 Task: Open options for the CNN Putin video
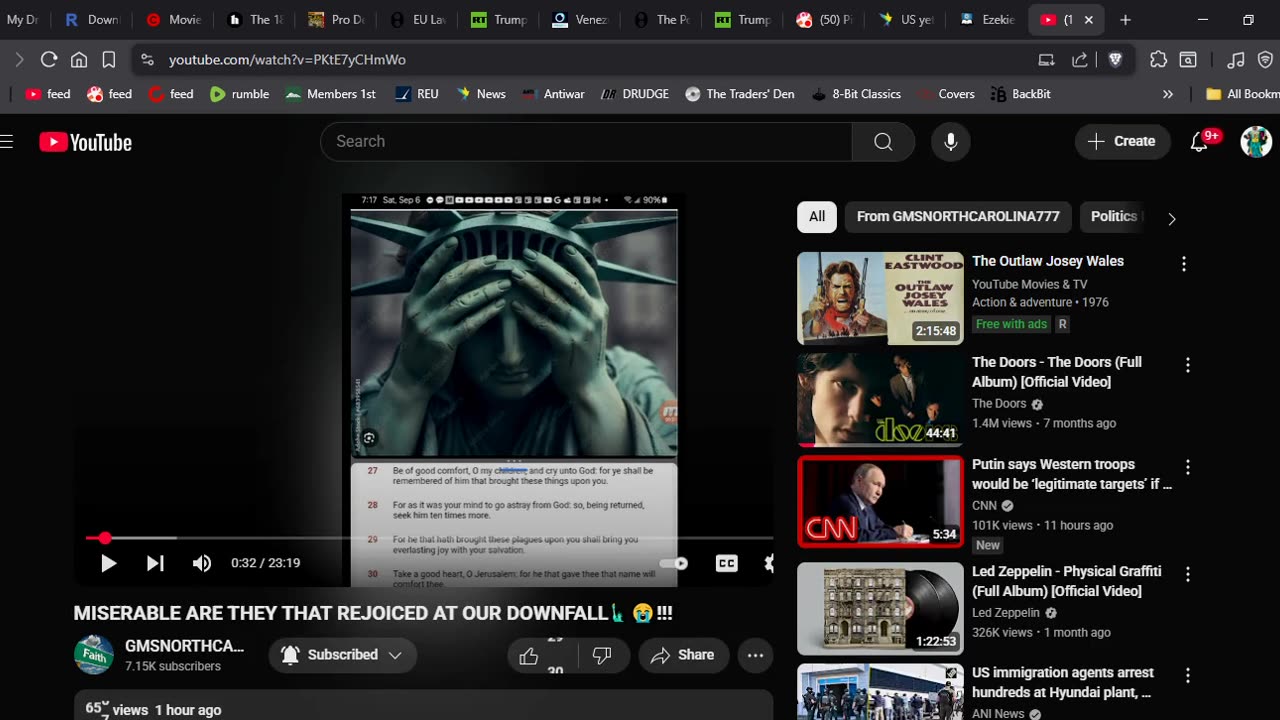pos(1188,467)
